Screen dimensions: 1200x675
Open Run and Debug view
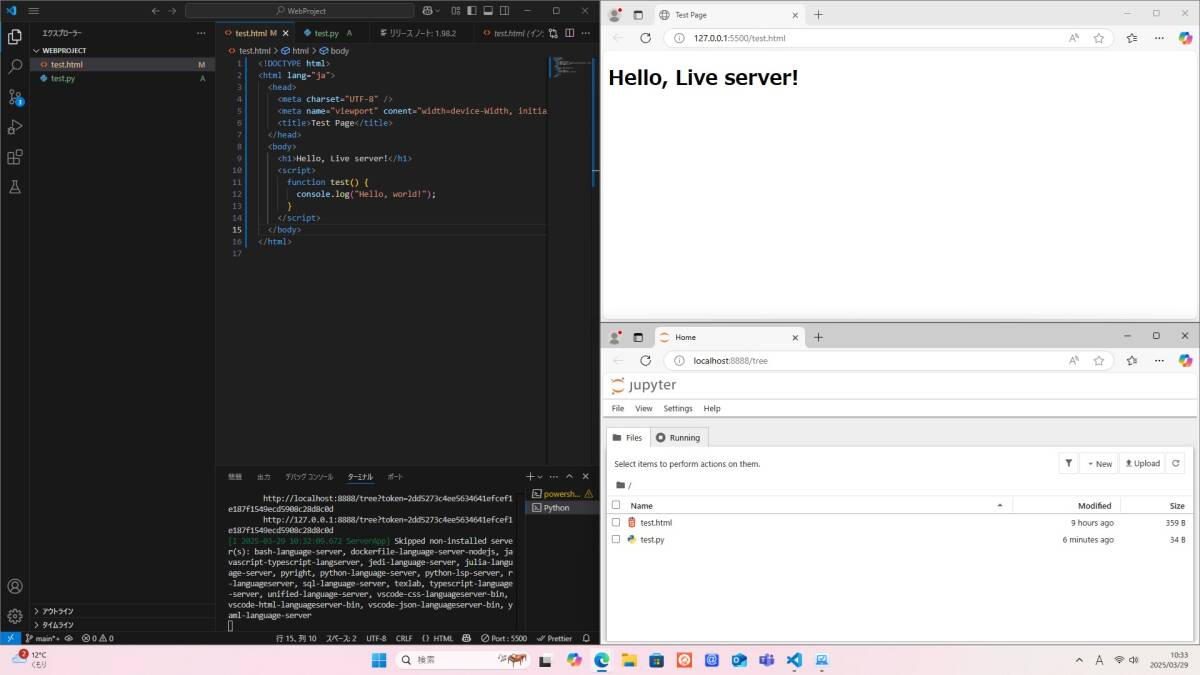click(x=15, y=127)
